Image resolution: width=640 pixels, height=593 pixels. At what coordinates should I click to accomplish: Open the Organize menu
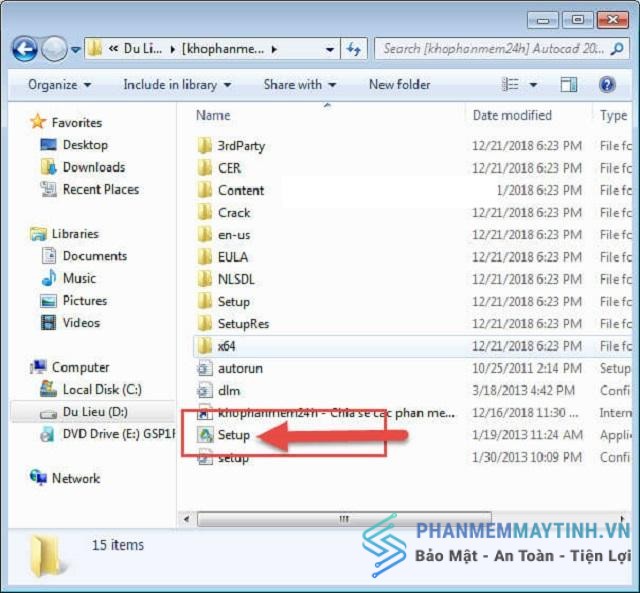pos(59,84)
